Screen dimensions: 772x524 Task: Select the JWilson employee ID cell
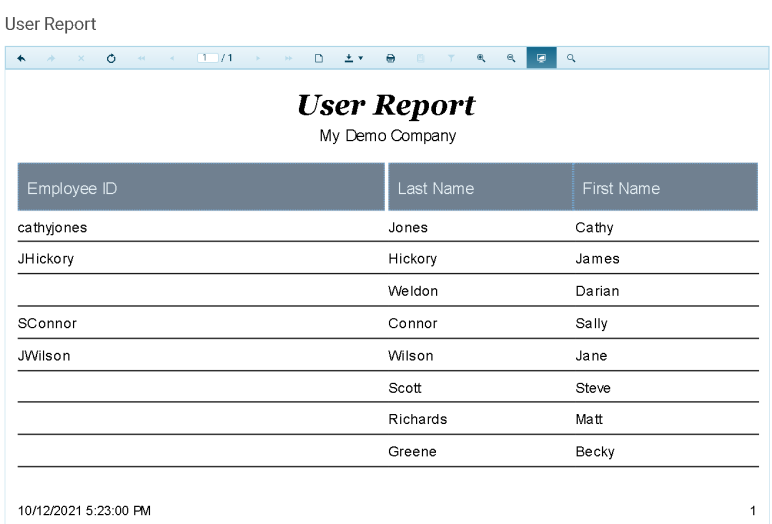pyautogui.click(x=44, y=356)
